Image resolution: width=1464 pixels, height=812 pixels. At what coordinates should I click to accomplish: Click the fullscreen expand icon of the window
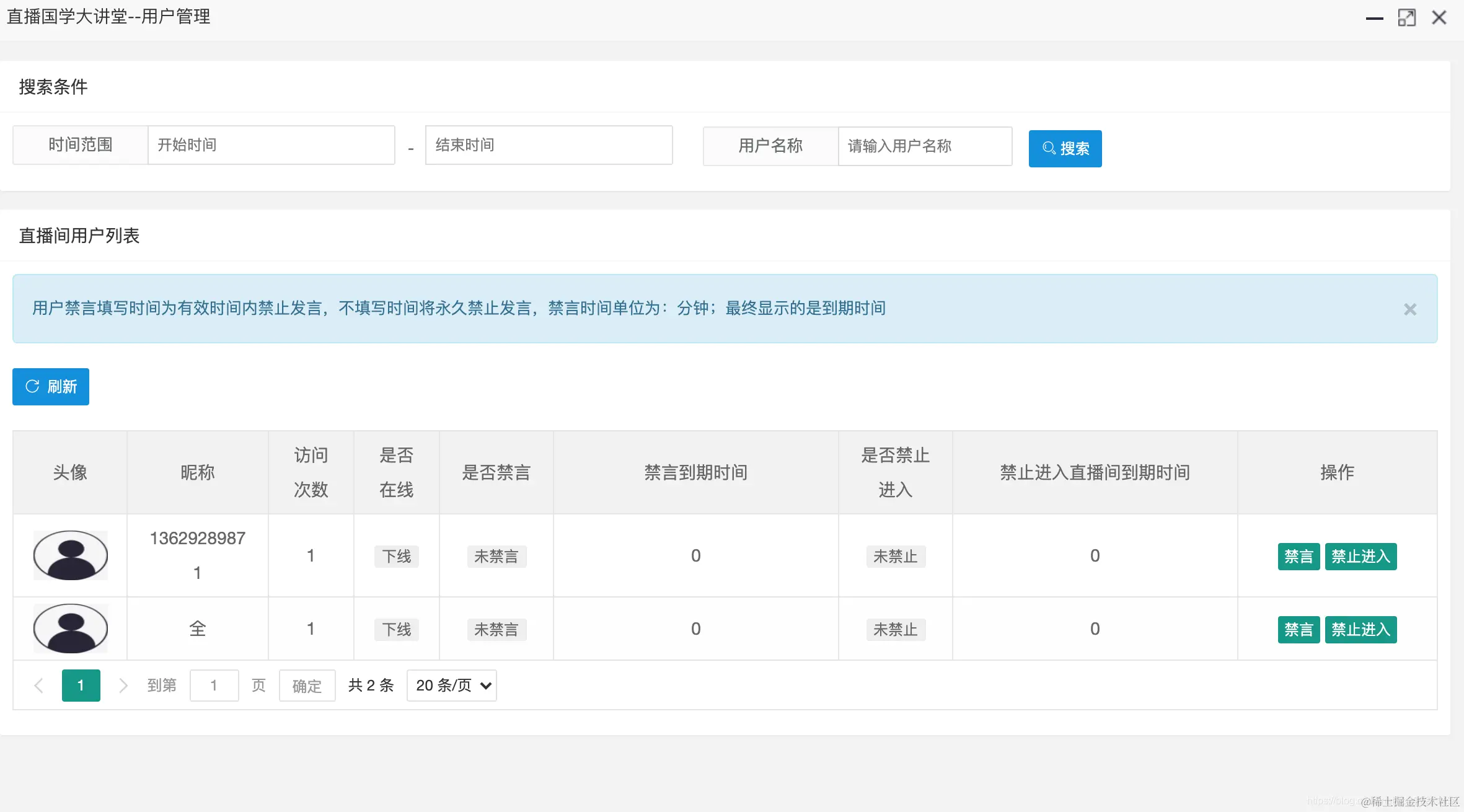click(1407, 17)
